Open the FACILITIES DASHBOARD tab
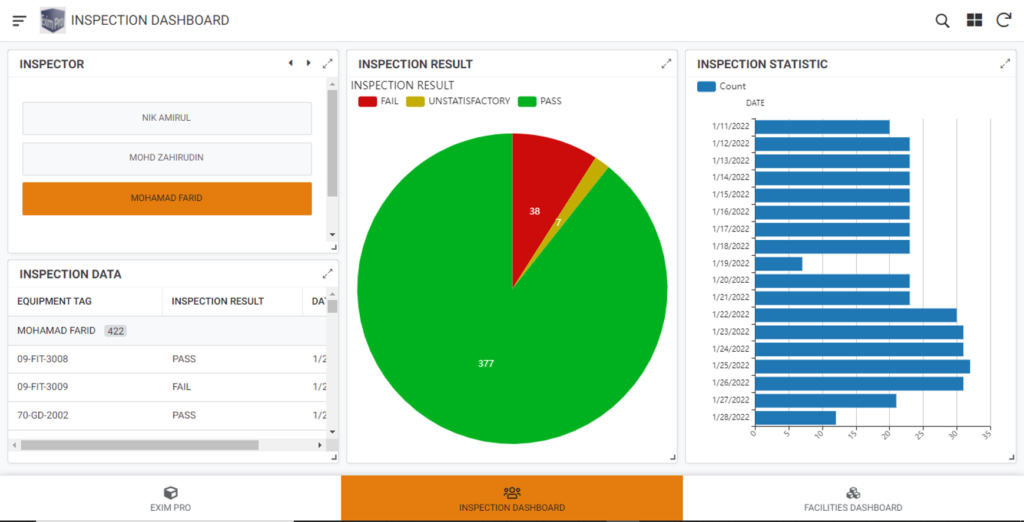This screenshot has height=522, width=1024. click(853, 499)
